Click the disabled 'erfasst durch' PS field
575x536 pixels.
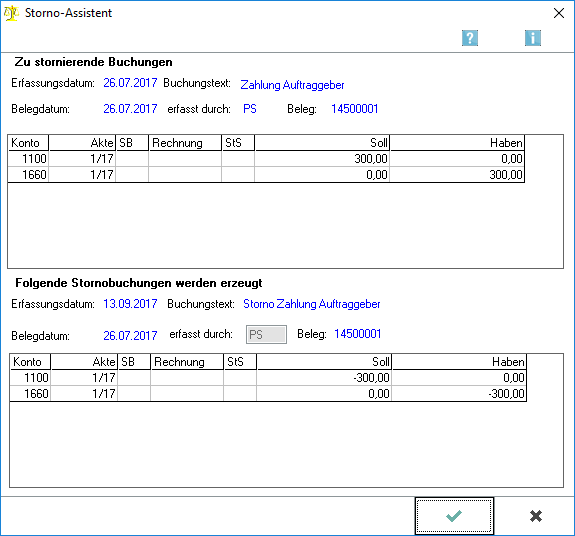point(266,334)
